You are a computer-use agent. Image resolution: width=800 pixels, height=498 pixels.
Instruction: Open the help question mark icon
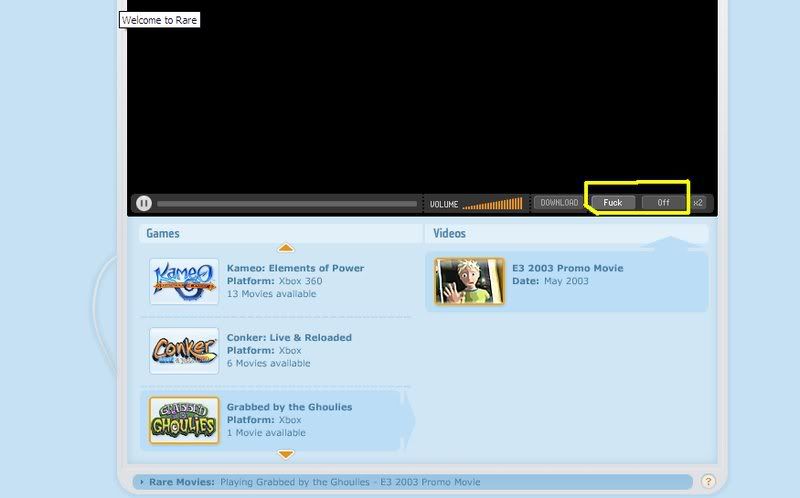[x=708, y=481]
